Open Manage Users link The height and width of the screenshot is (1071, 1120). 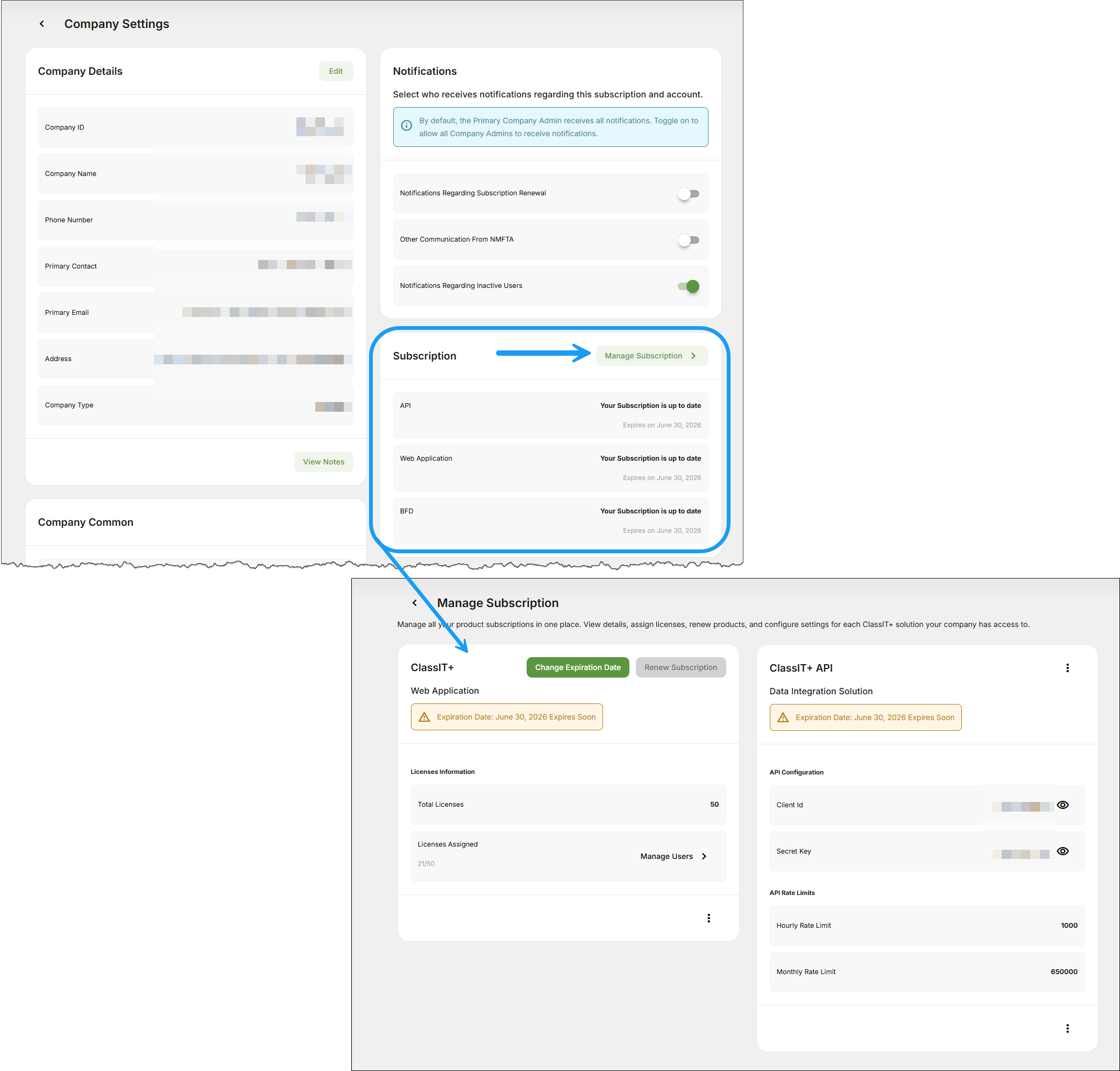point(674,856)
